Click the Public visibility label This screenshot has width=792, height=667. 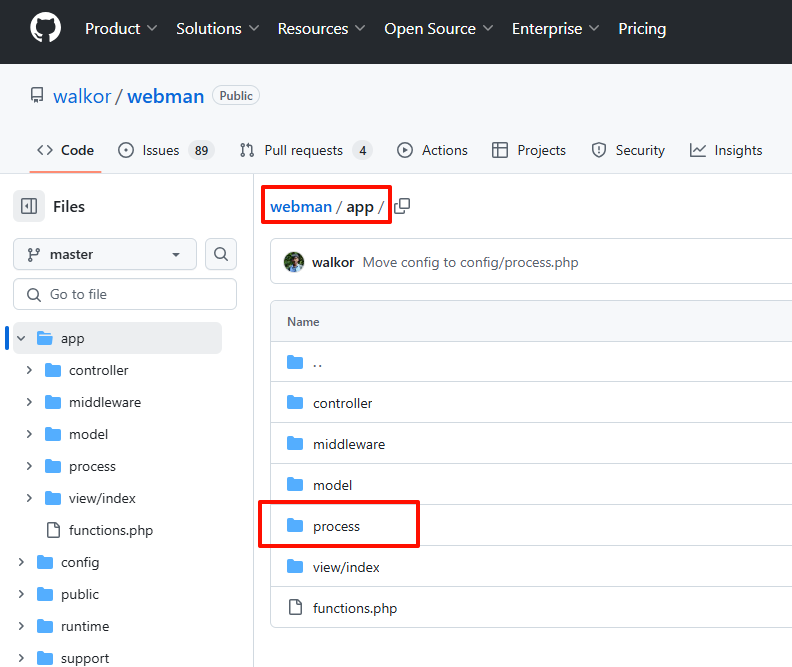pos(236,95)
